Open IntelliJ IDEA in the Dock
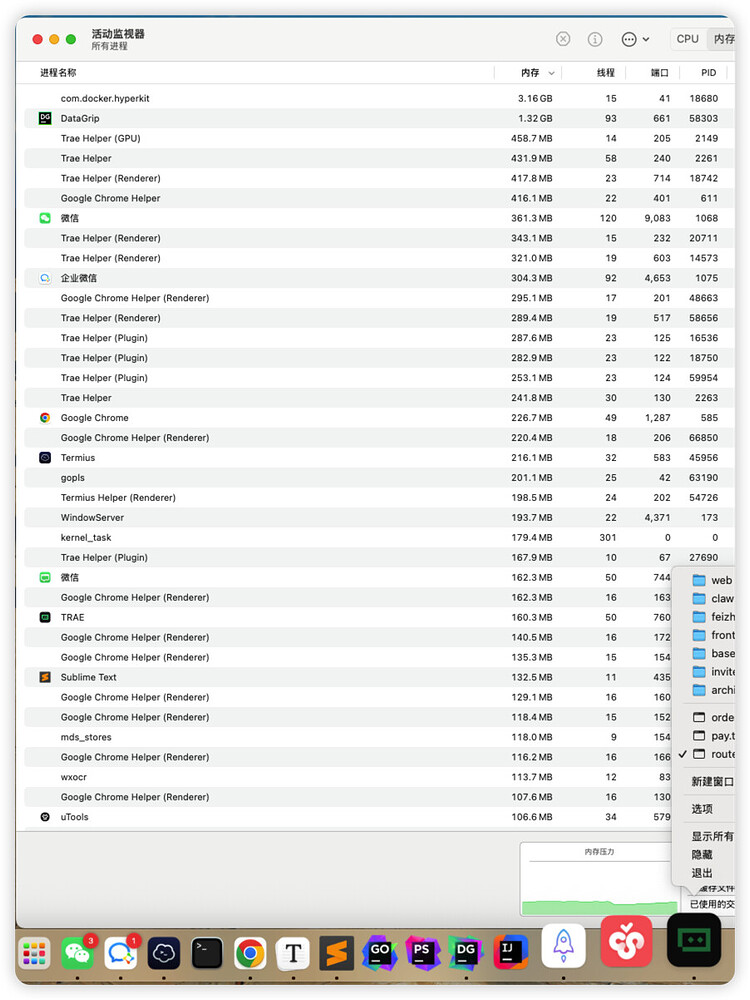The image size is (750, 1000). tap(510, 953)
